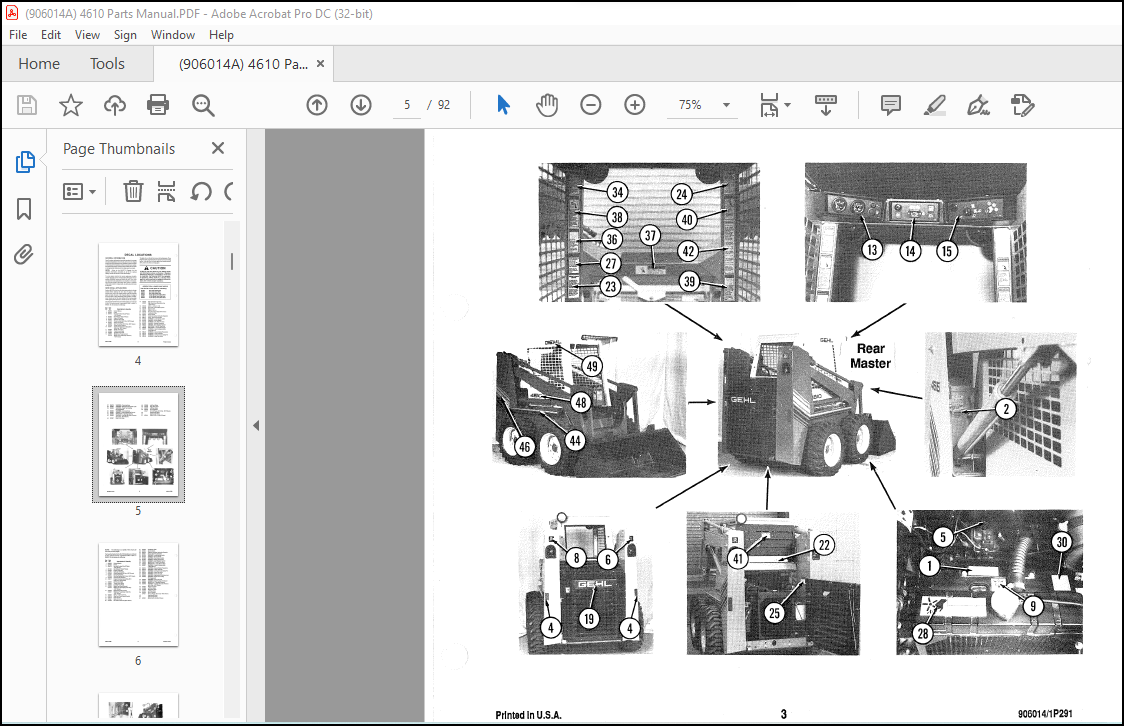The image size is (1124, 726).
Task: Open the File menu
Action: click(x=18, y=34)
